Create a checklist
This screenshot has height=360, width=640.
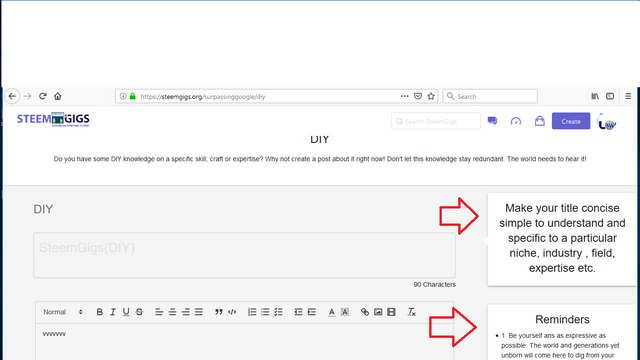coord(278,312)
